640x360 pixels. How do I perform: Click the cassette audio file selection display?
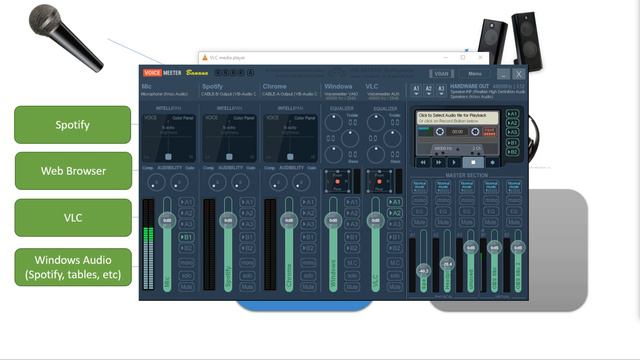(x=457, y=118)
